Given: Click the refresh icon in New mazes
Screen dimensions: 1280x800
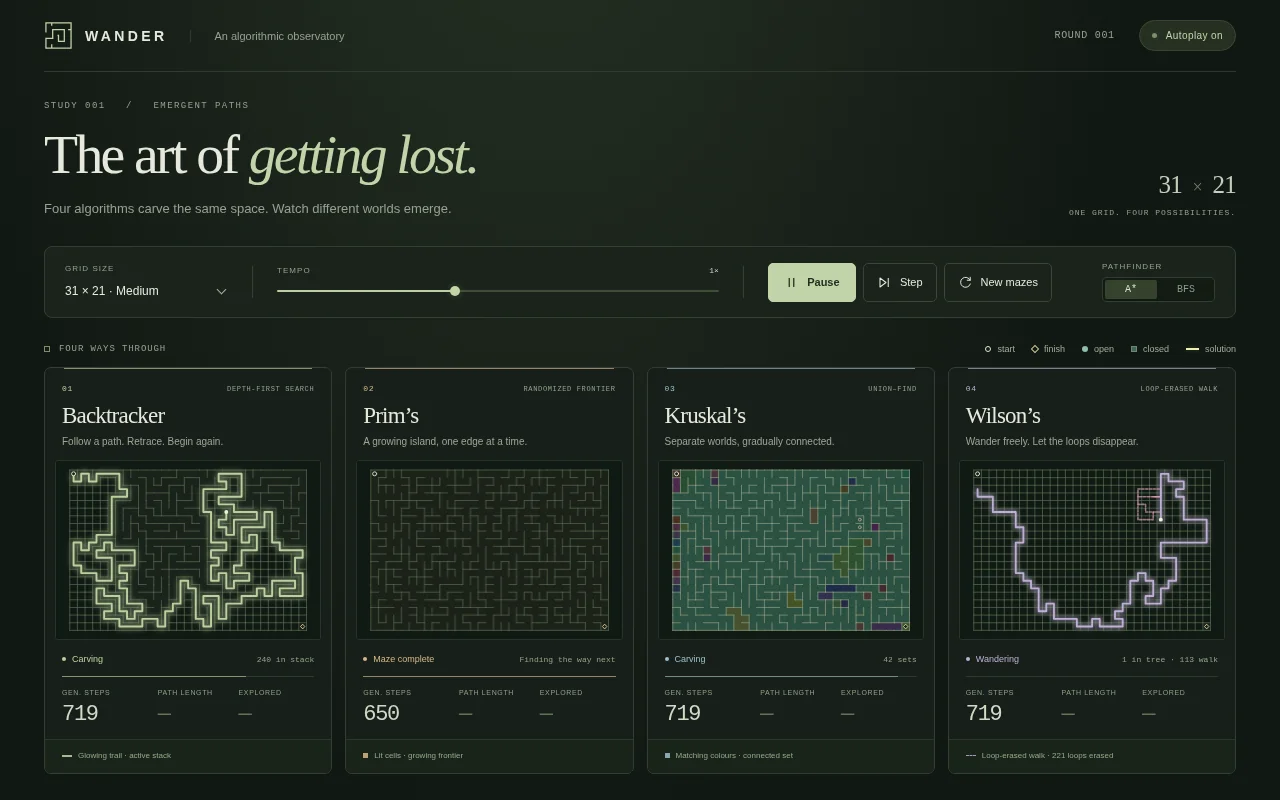Looking at the screenshot, I should tap(965, 283).
